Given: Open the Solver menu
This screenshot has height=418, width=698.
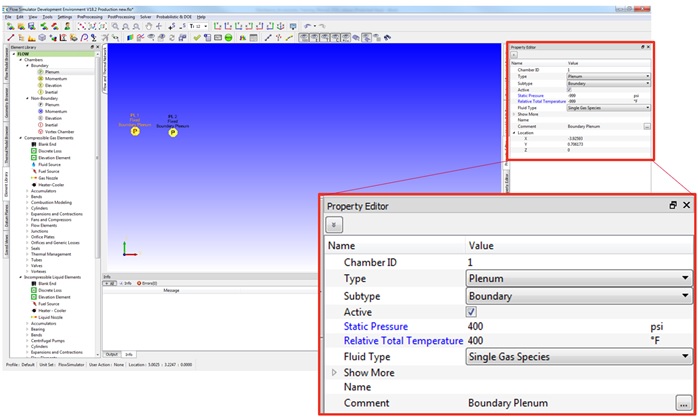Looking at the screenshot, I should click(x=146, y=17).
